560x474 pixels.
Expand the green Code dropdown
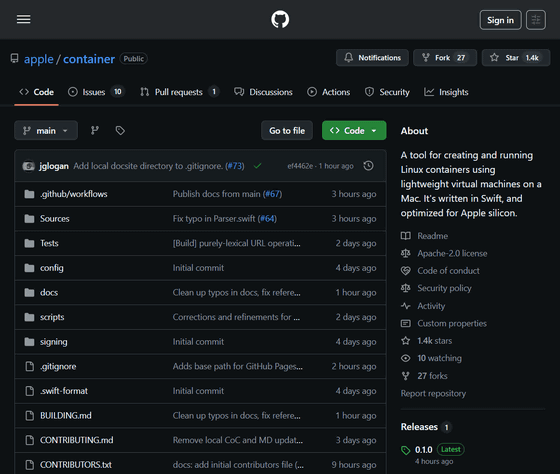(354, 130)
